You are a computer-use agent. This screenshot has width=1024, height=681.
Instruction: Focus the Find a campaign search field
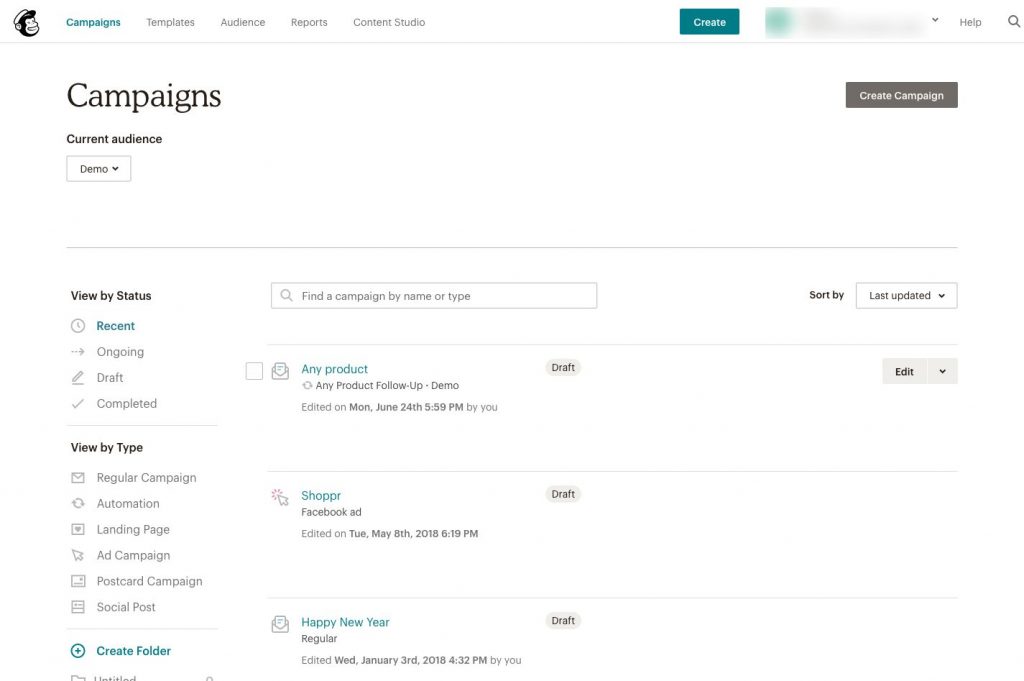pyautogui.click(x=434, y=296)
